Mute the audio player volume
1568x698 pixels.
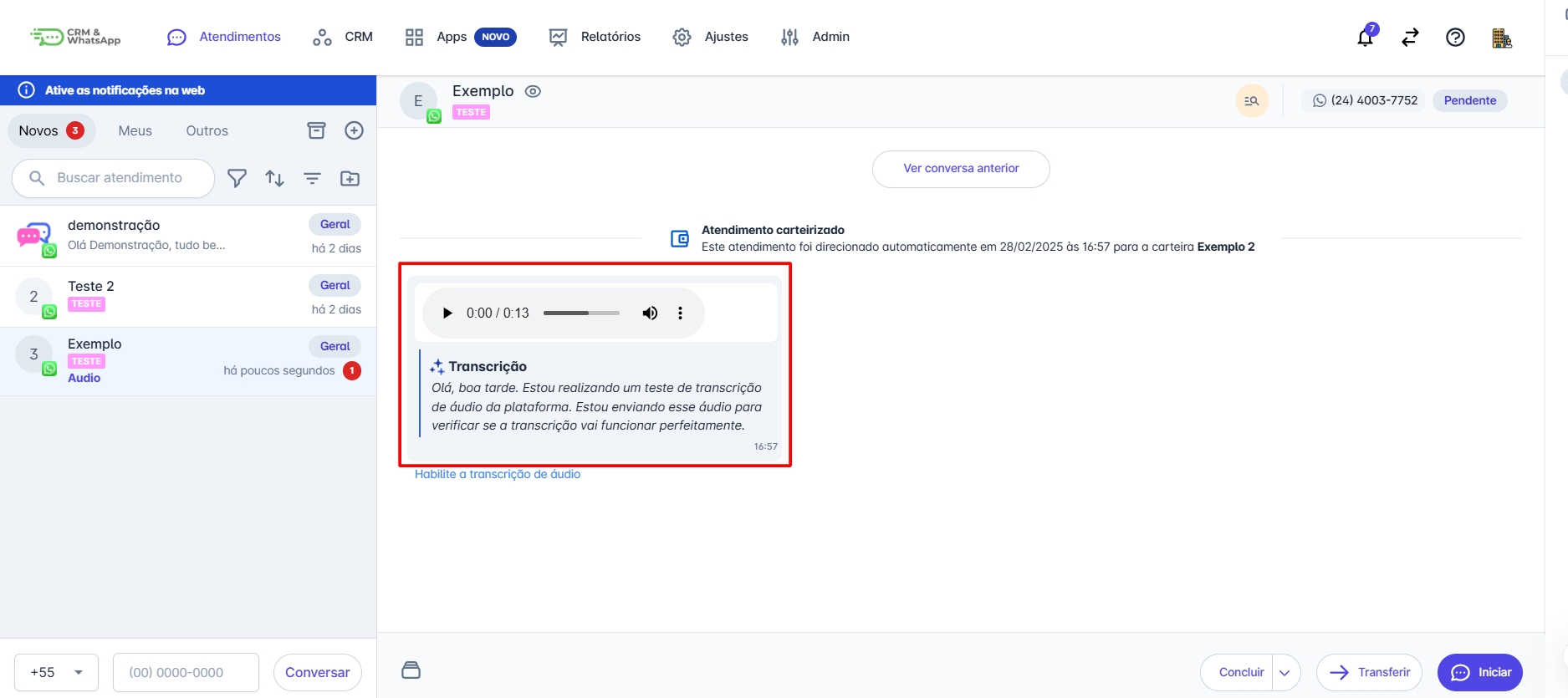[650, 313]
